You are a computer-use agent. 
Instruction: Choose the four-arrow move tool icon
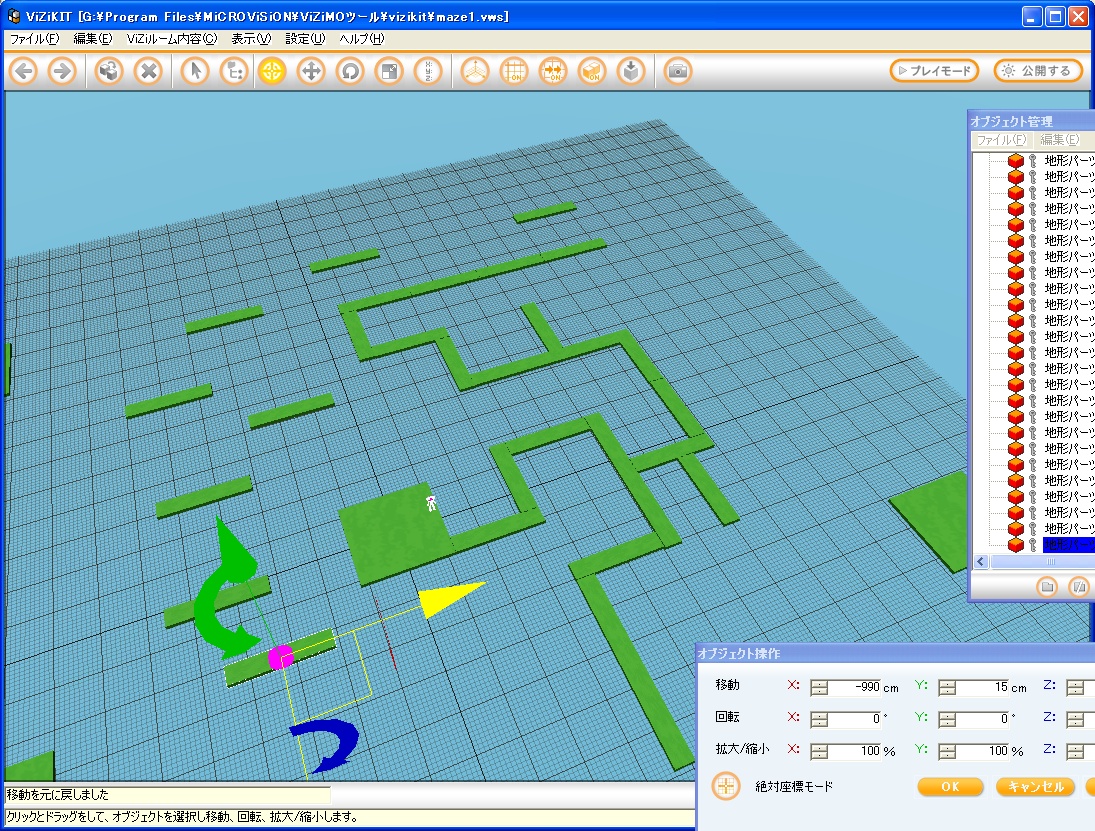pyautogui.click(x=311, y=71)
